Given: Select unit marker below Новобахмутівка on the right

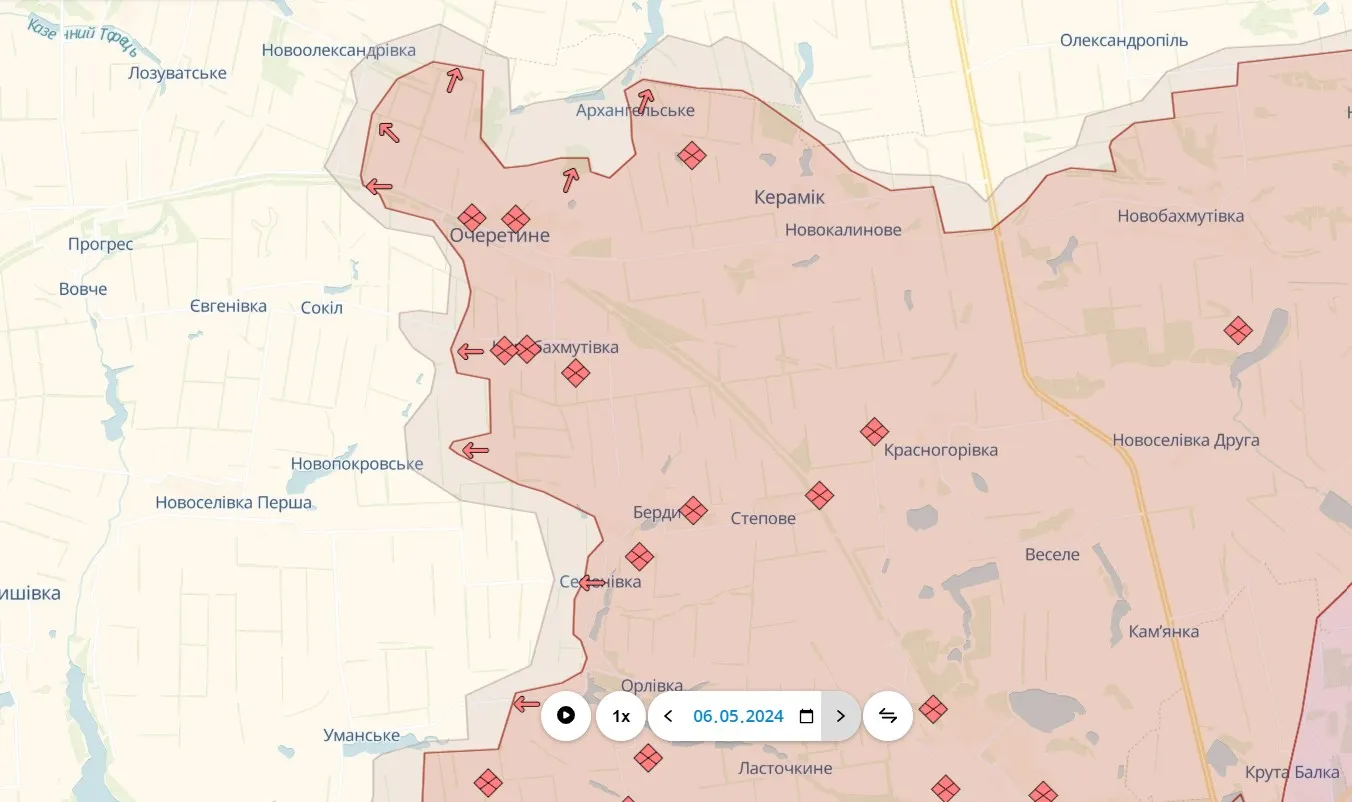Looking at the screenshot, I should [1238, 330].
